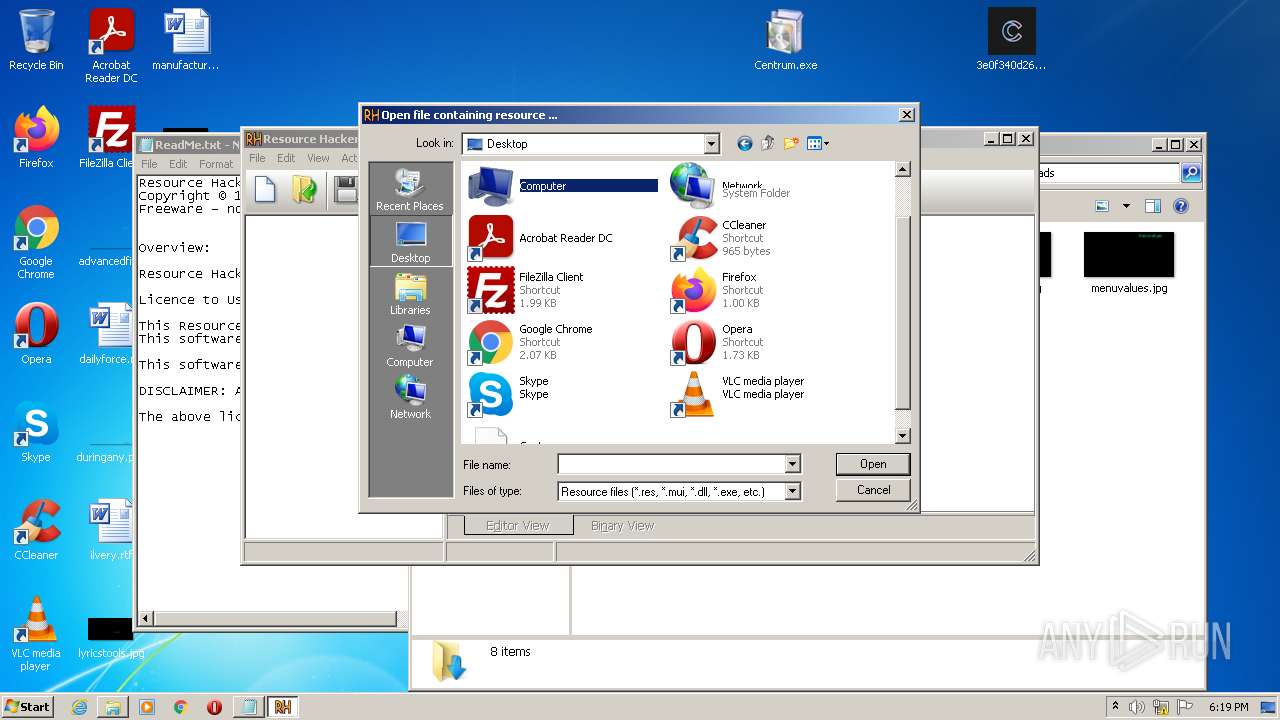The height and width of the screenshot is (720, 1280).
Task: Select Desktop in dialog places bar
Action: (410, 242)
